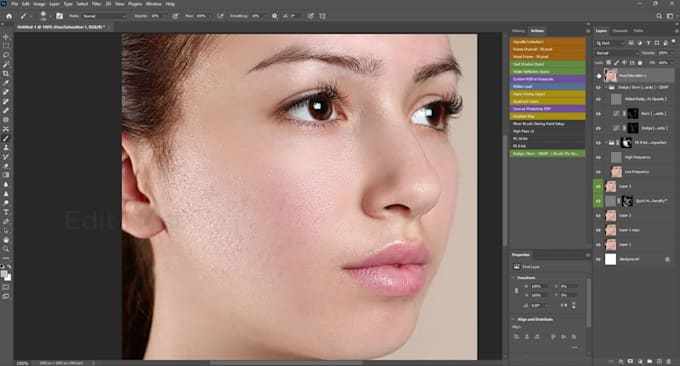Switch to the History tab

coord(518,31)
